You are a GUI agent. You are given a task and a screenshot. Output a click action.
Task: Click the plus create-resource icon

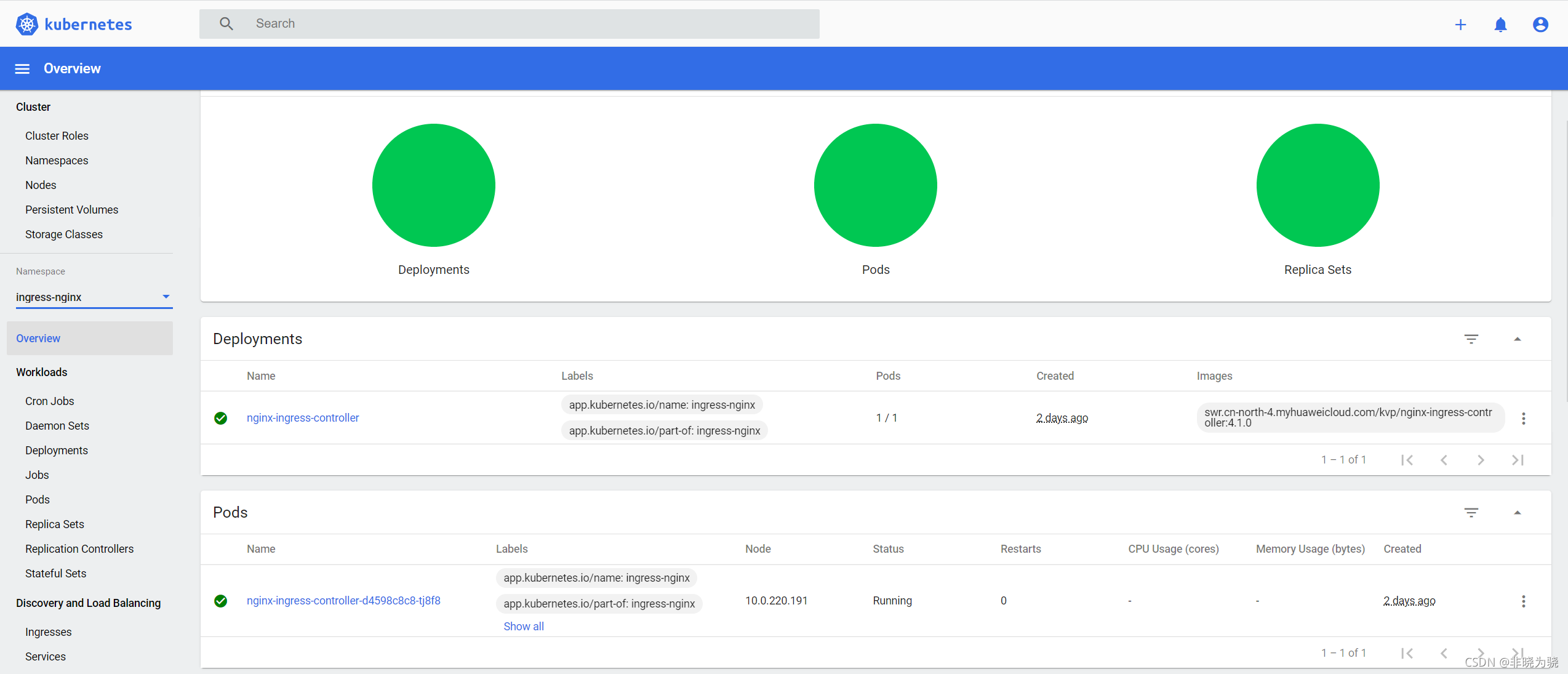1460,24
